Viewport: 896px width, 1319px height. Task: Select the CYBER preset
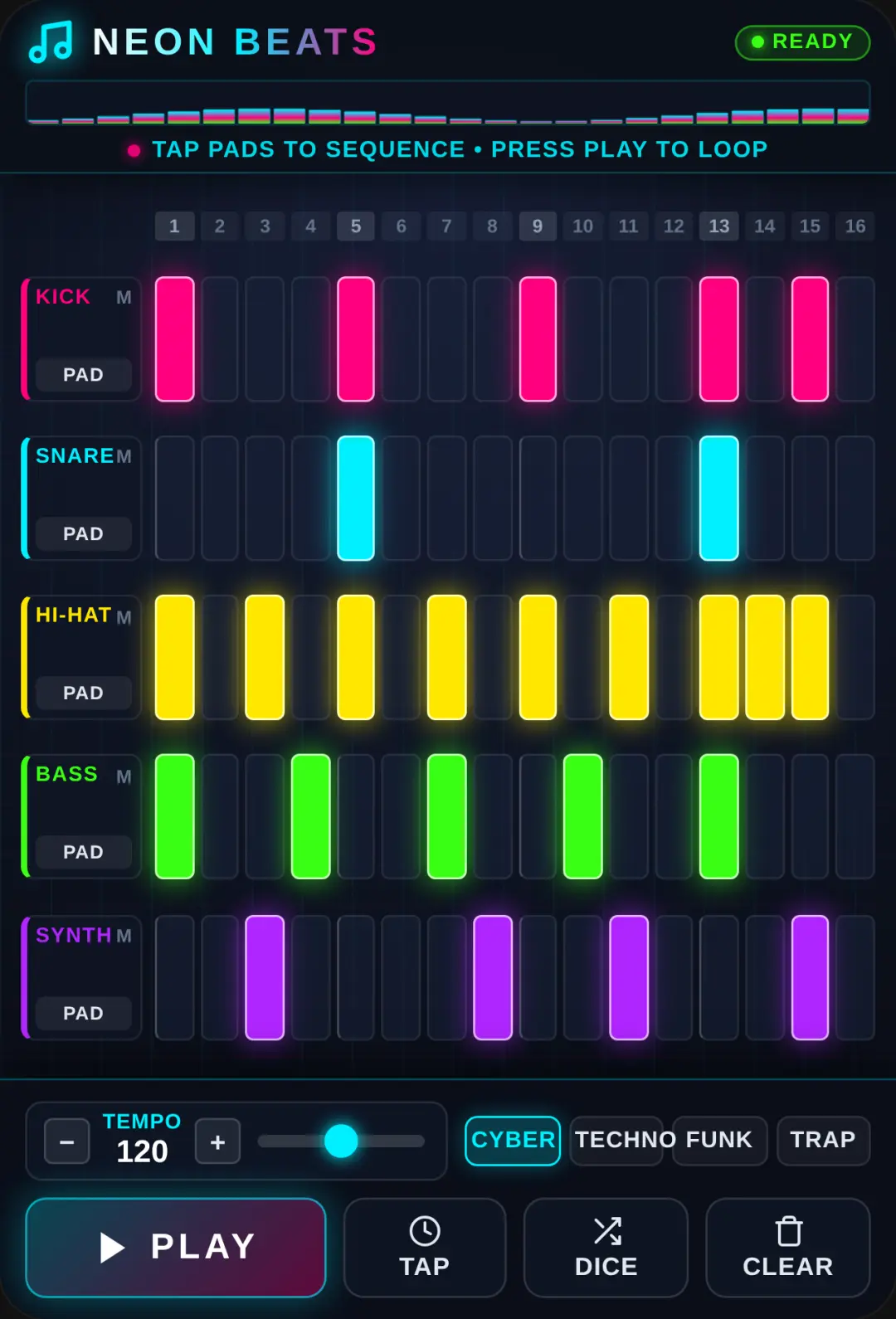pos(513,1141)
